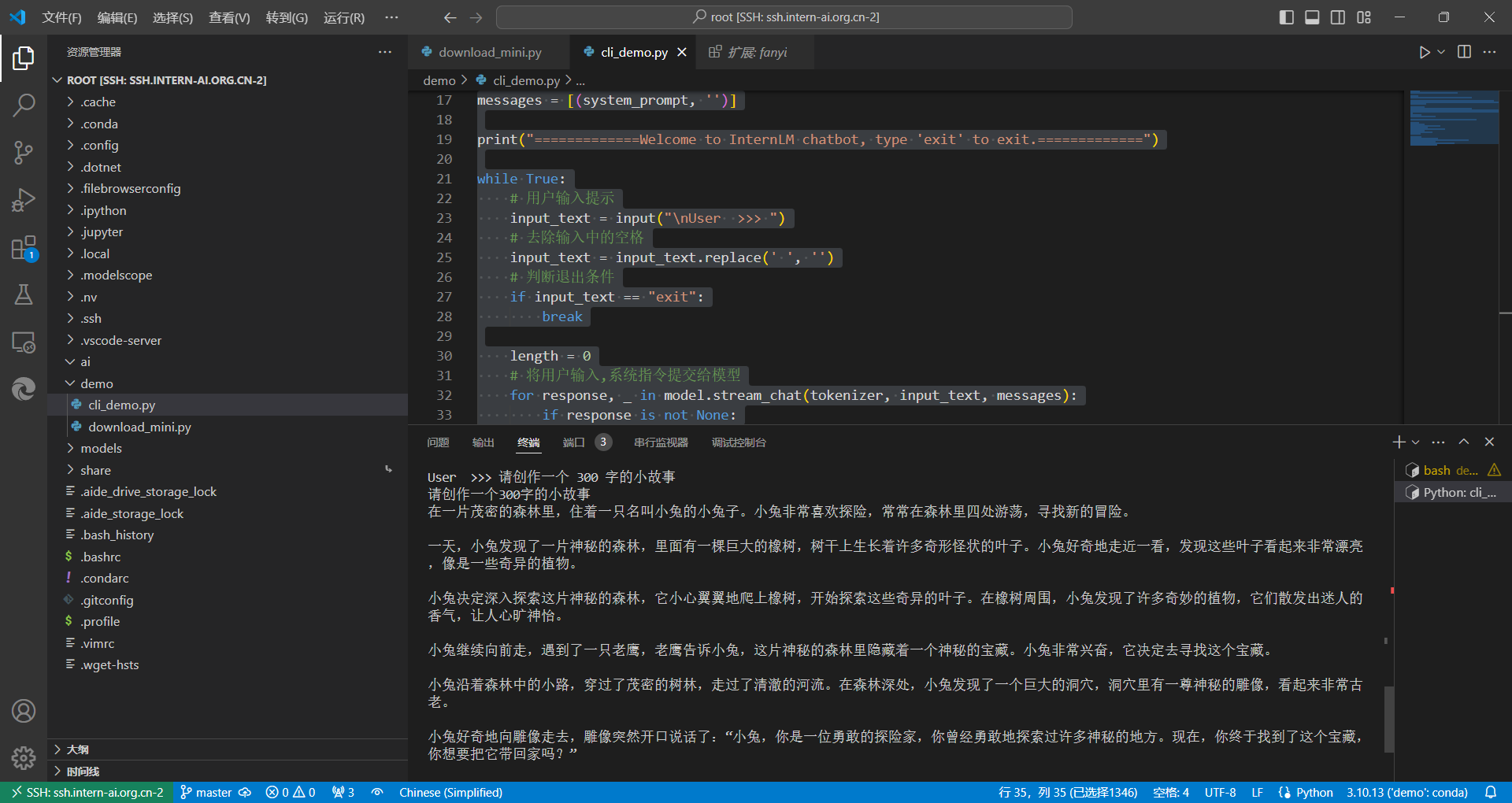Open the Search view in activity bar
The width and height of the screenshot is (1512, 803).
tap(24, 105)
